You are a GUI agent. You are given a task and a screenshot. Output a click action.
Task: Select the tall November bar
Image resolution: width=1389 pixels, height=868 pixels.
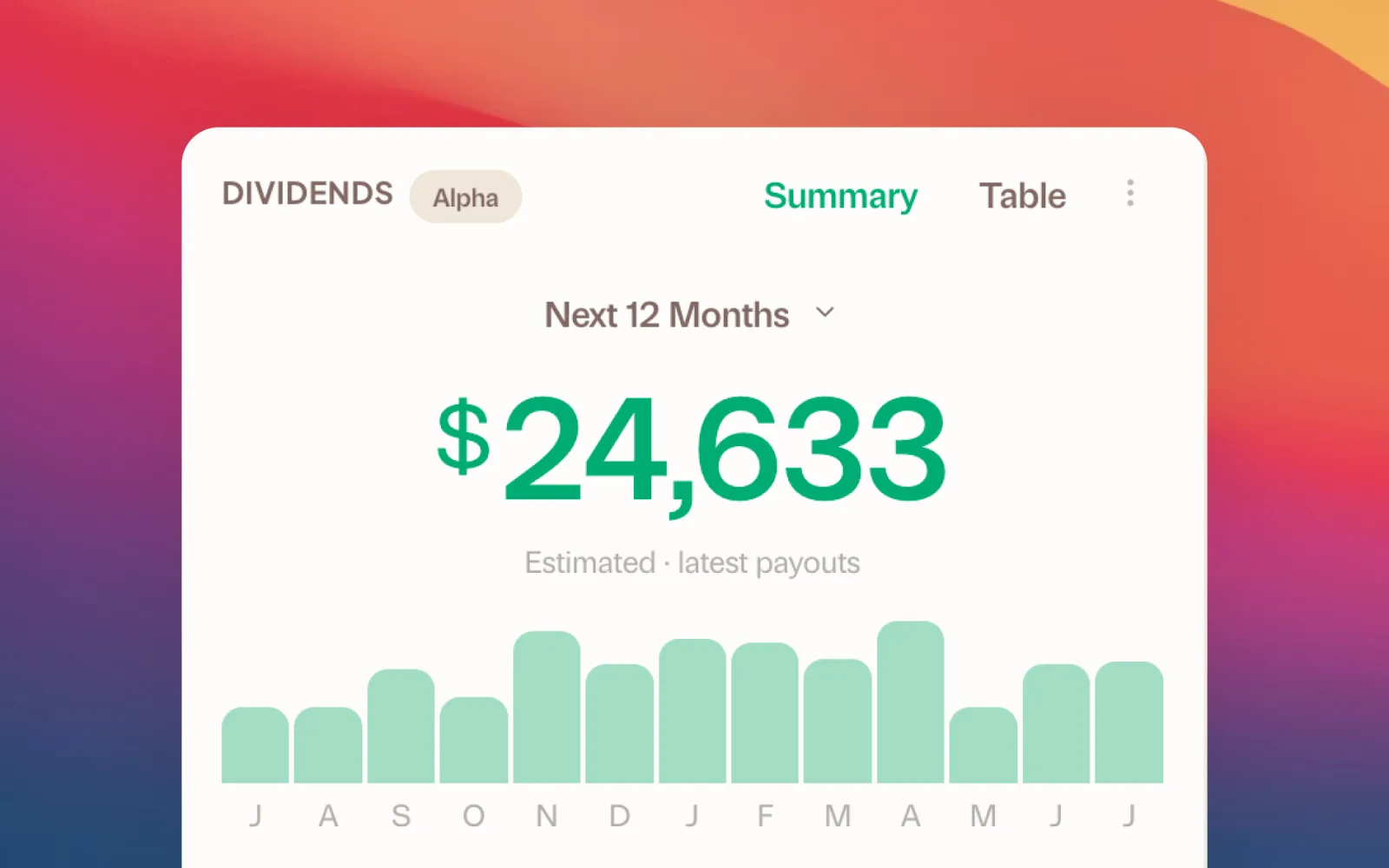click(x=547, y=707)
